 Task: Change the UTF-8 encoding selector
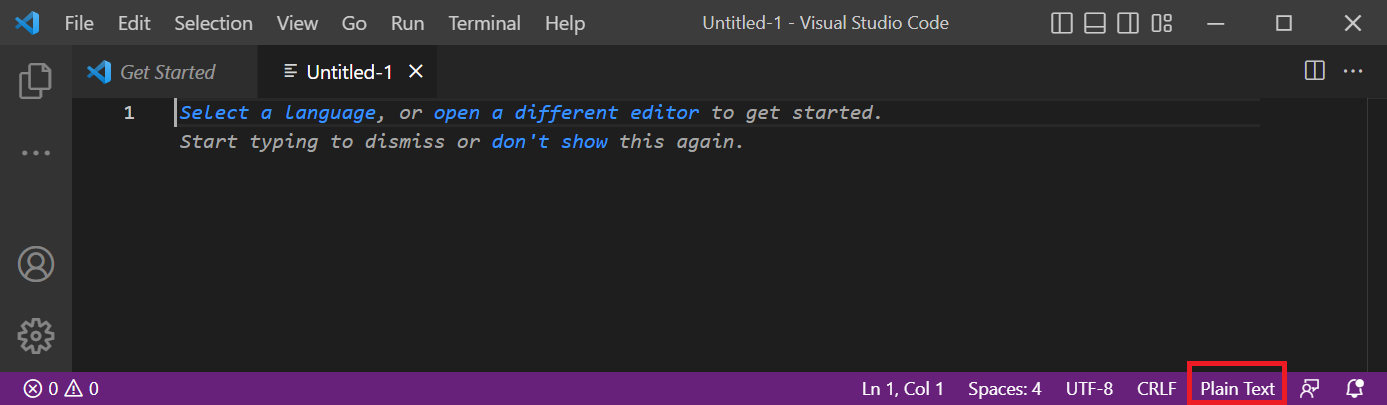click(x=1089, y=389)
